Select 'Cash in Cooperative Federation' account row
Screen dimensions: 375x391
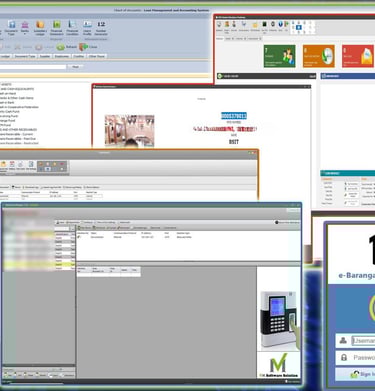pyautogui.click(x=19, y=107)
